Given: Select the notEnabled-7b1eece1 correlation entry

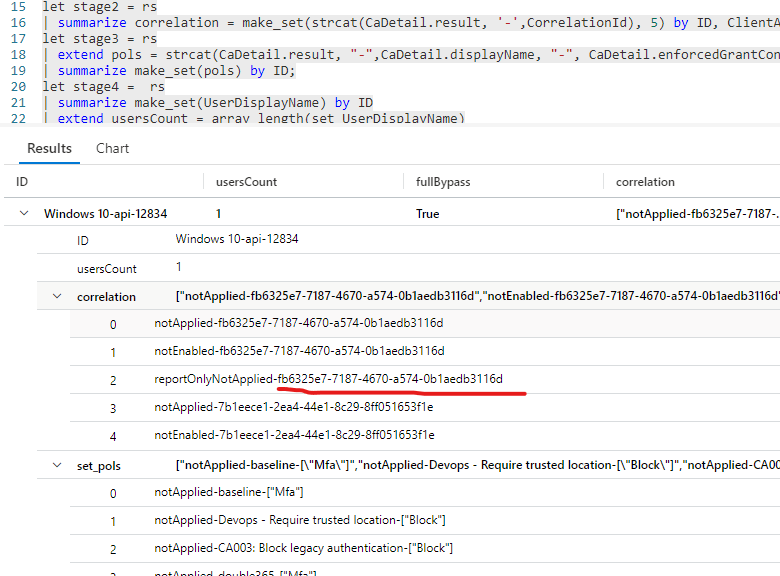Looking at the screenshot, I should pyautogui.click(x=294, y=436).
